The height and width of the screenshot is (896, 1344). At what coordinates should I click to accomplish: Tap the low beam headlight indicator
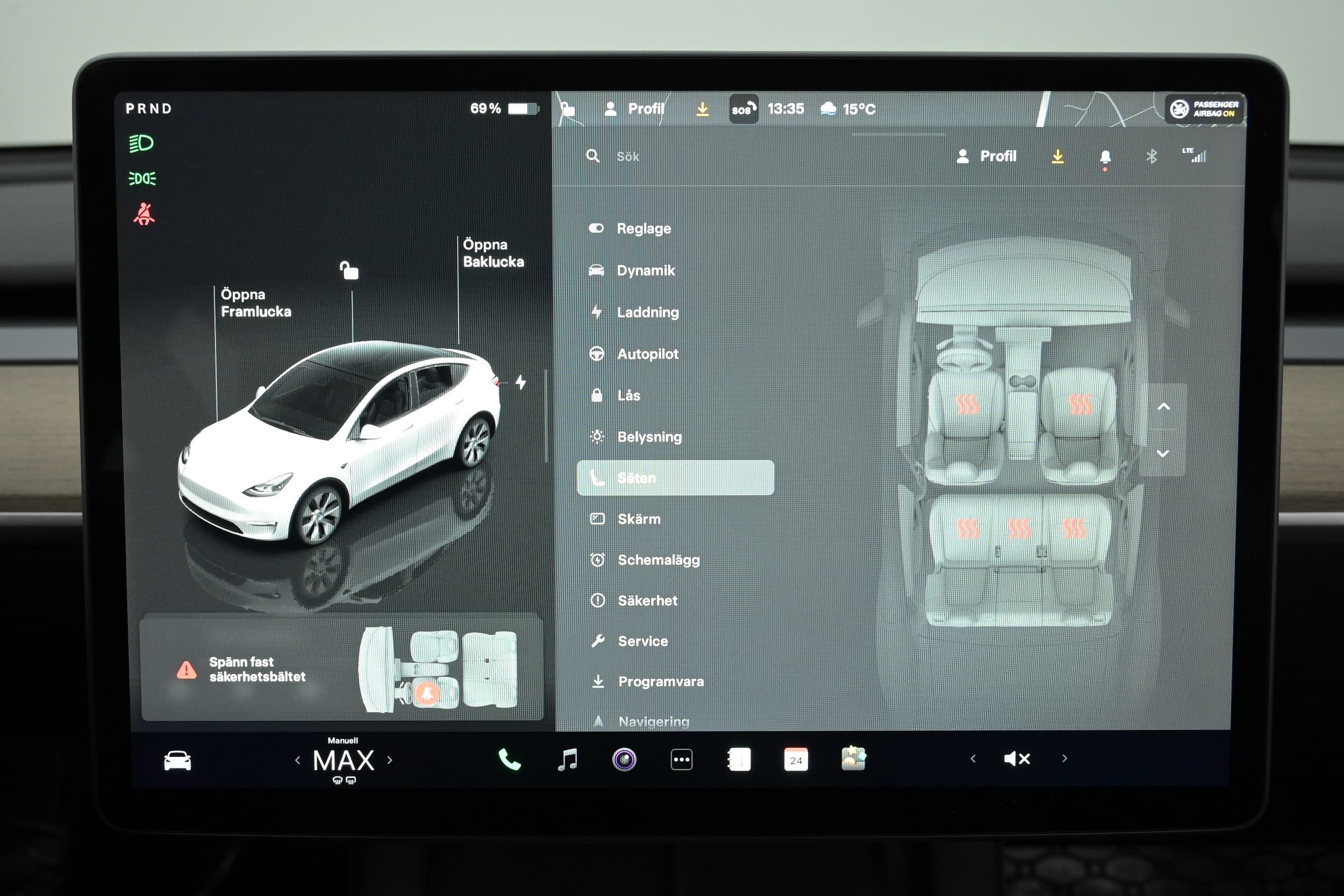[x=141, y=143]
